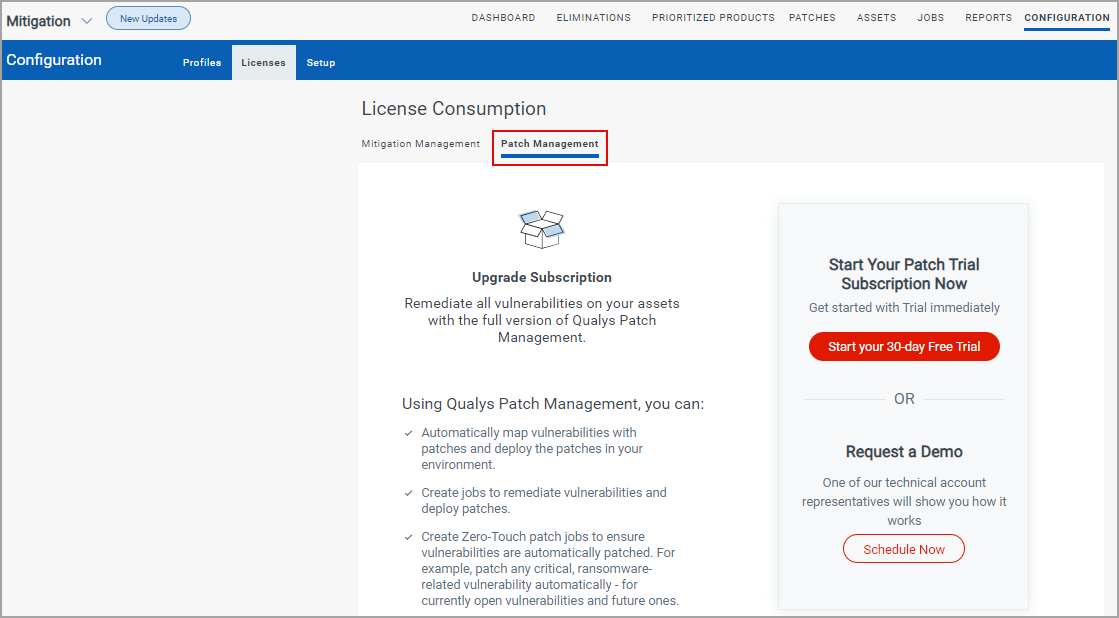Viewport: 1119px width, 618px height.
Task: Open the Reports menu
Action: [988, 18]
